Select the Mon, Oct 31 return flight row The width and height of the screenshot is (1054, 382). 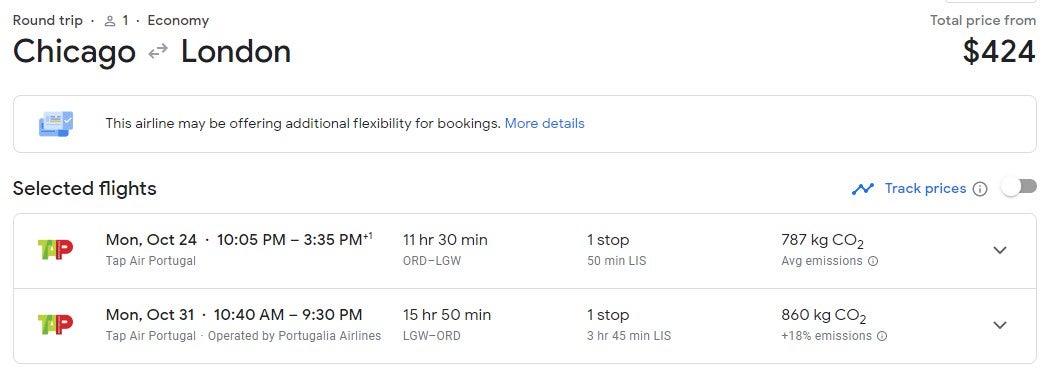524,326
